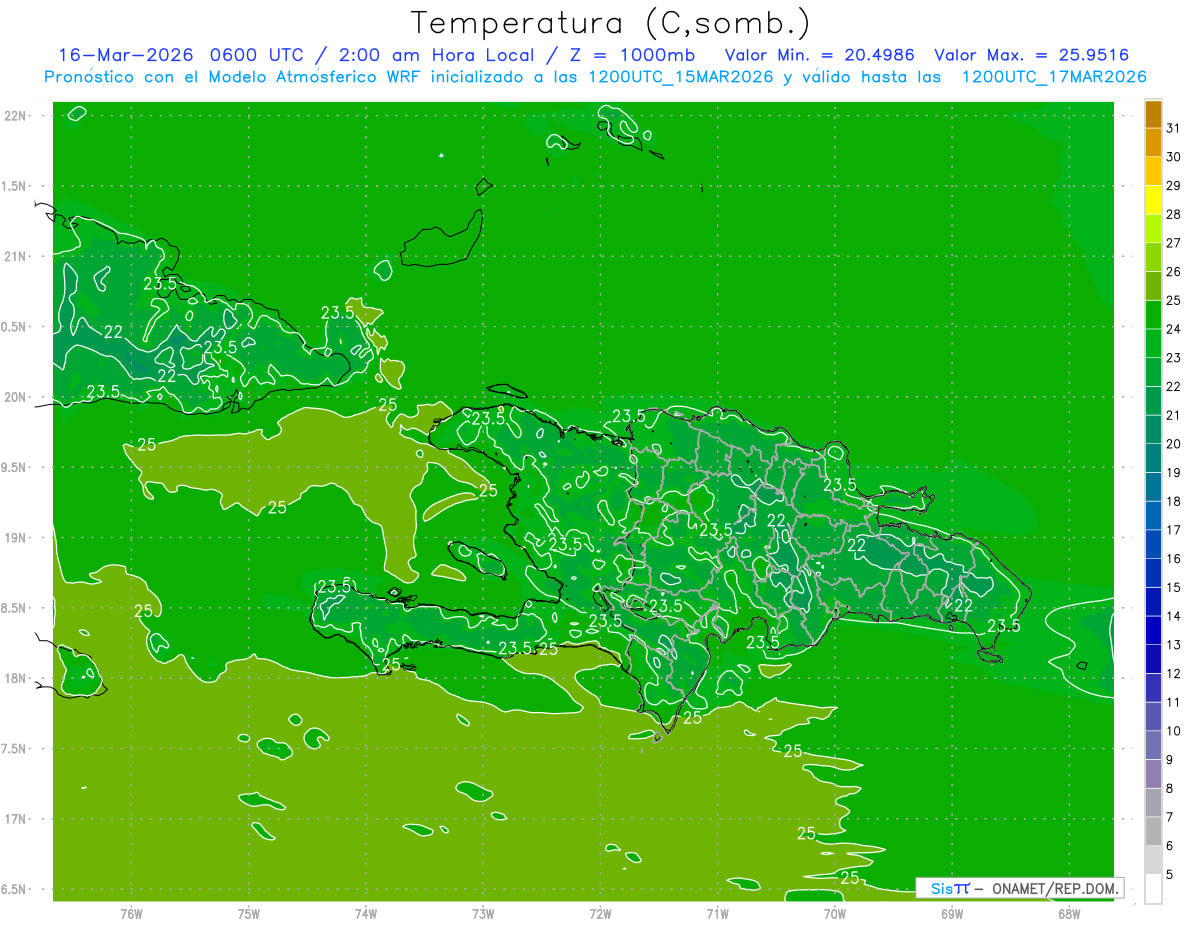The height and width of the screenshot is (927, 1200).
Task: Click the "73W" longitude axis label
Action: tap(483, 914)
